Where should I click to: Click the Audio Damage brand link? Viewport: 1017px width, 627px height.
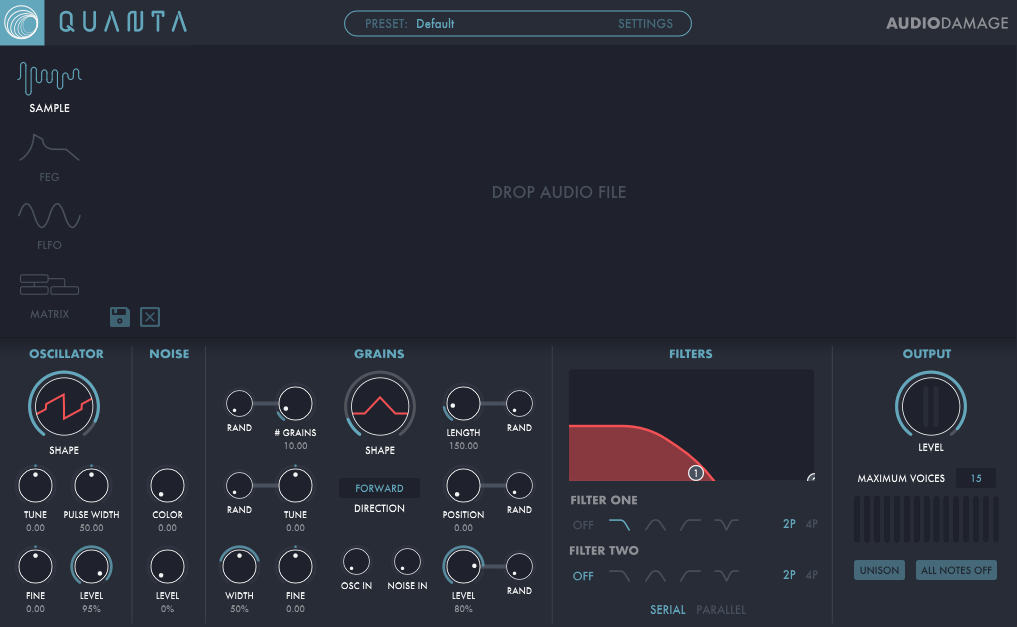[947, 23]
